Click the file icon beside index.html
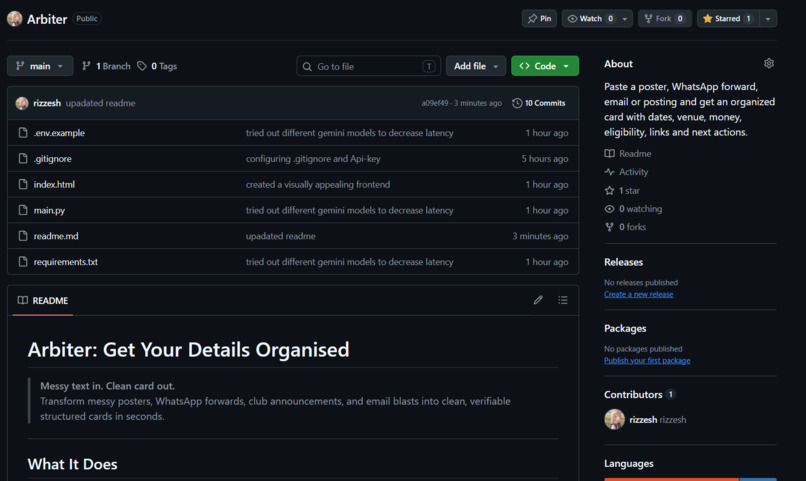Screen dimensions: 806x481 pyautogui.click(x=23, y=184)
